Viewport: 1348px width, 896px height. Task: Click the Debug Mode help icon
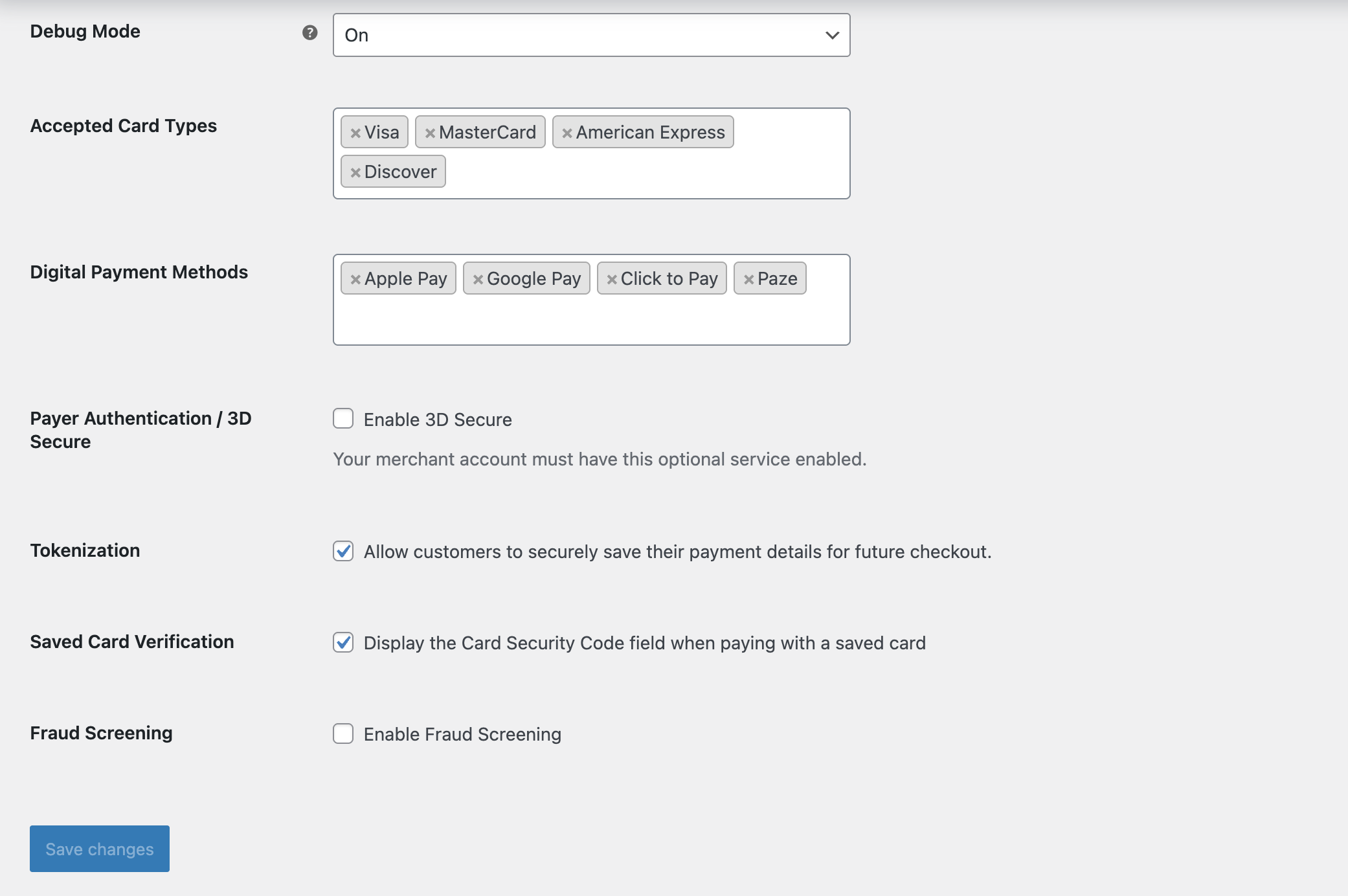point(310,32)
